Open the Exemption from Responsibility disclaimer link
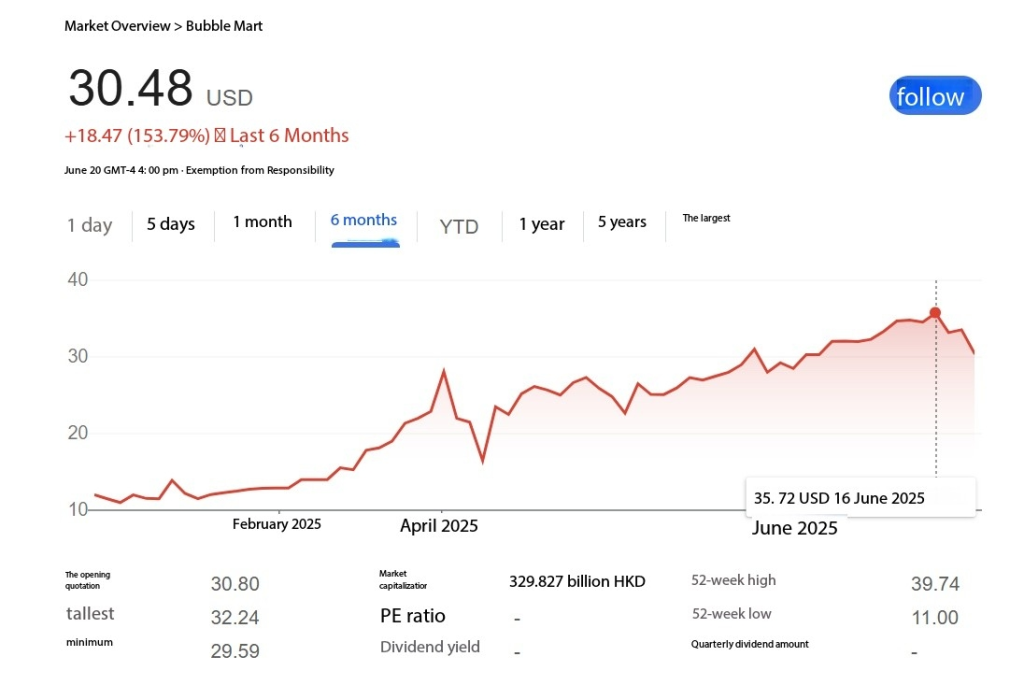The image size is (1024, 685). [260, 170]
